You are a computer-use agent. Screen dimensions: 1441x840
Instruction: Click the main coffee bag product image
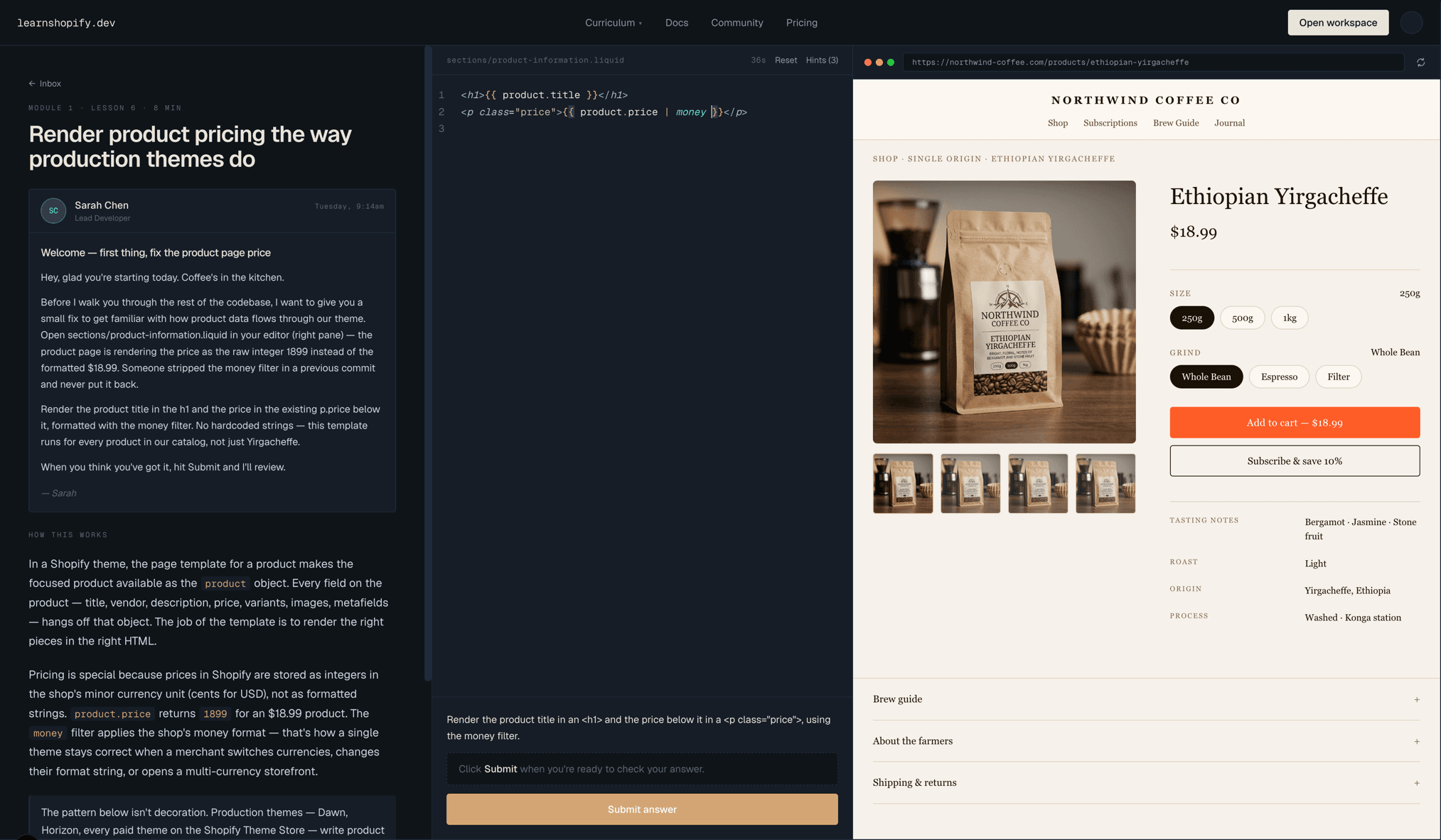1004,312
